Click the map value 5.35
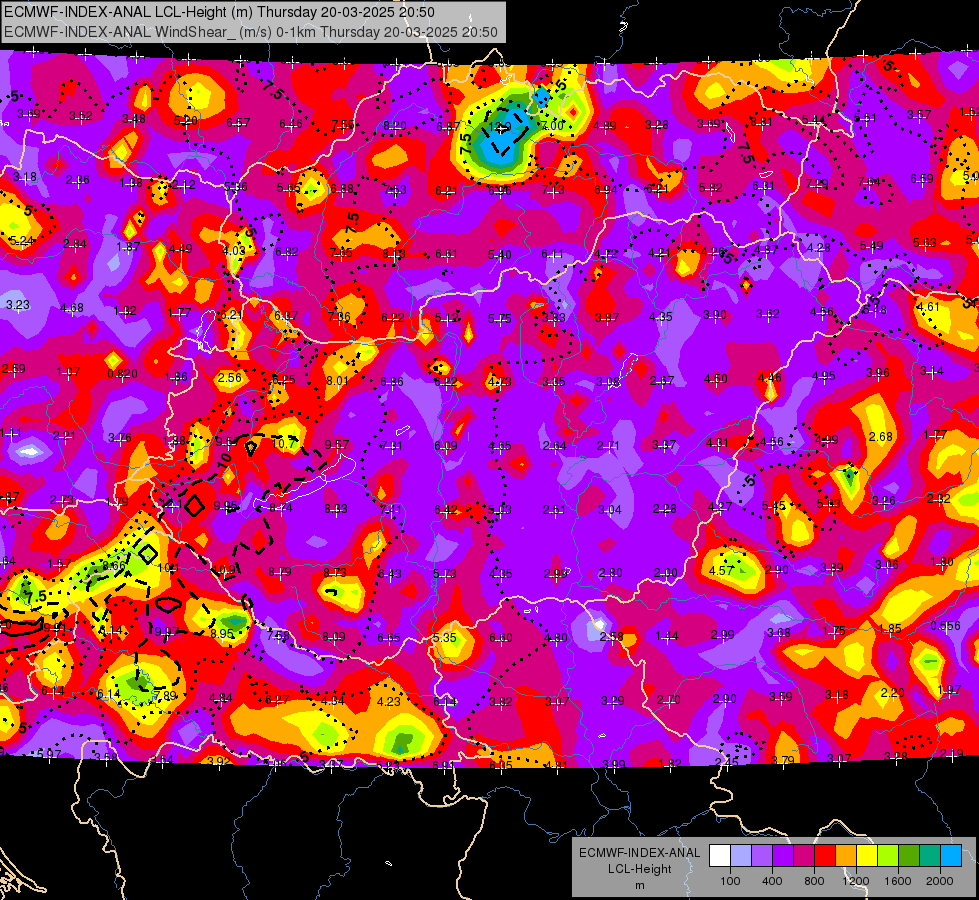 445,638
